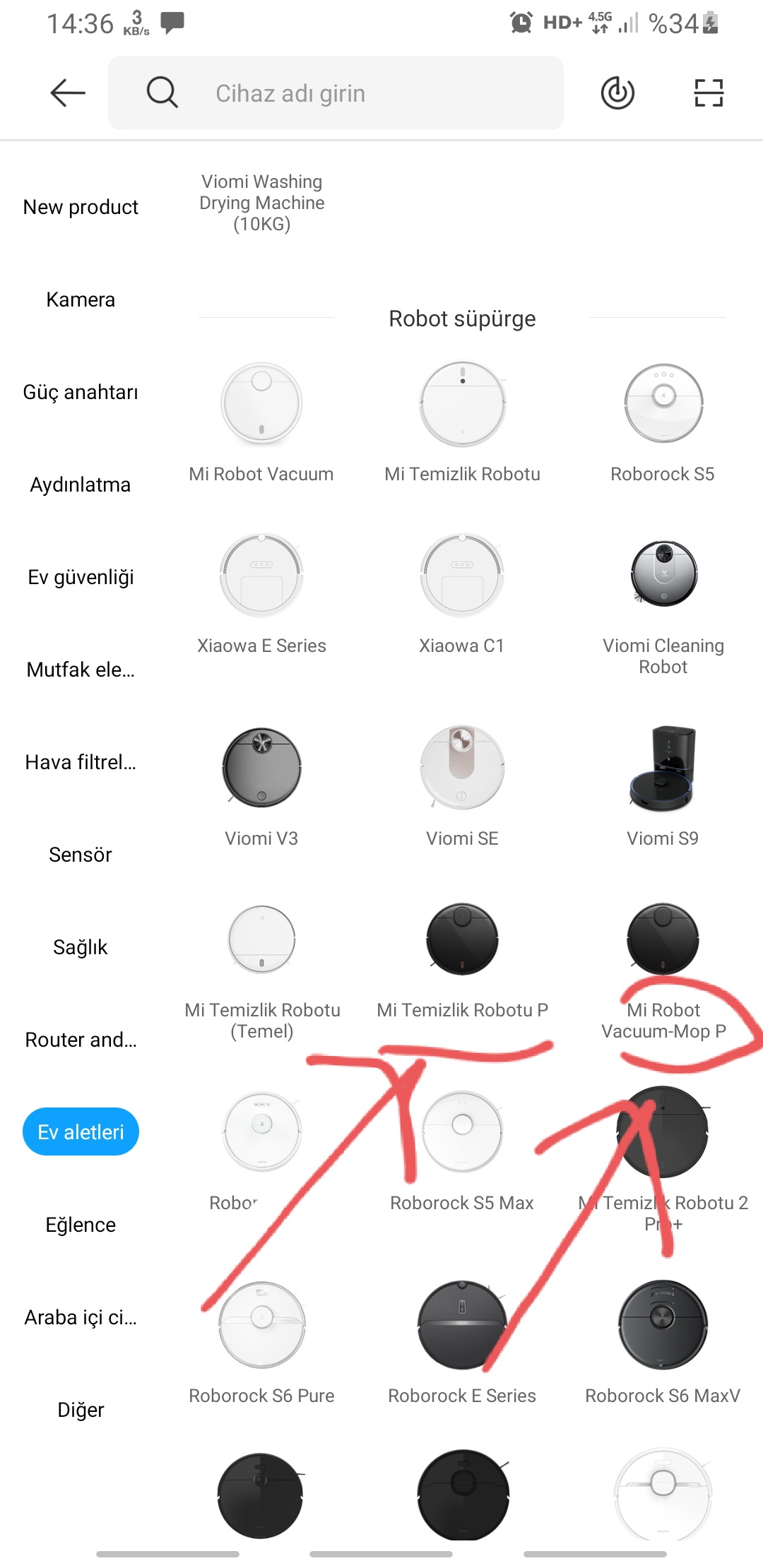Viewport: 763px width, 1568px height.
Task: Select the Ev aletleri category
Action: [x=81, y=1132]
